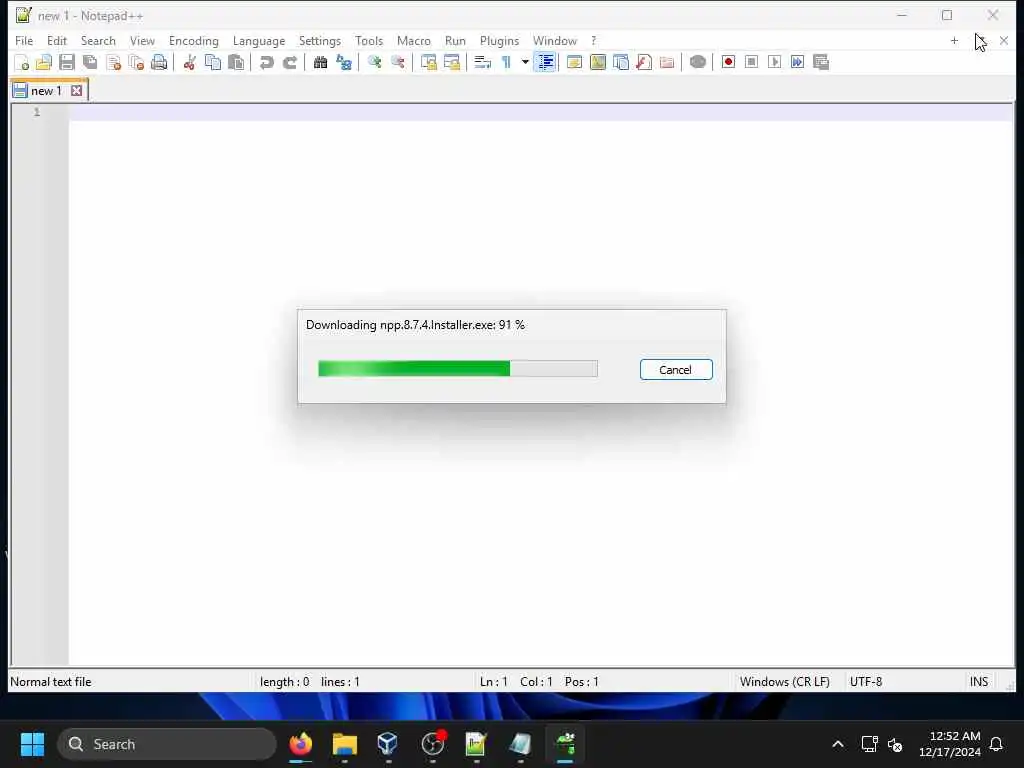Click the Save toolbar icon
This screenshot has width=1024, height=768.
point(67,62)
